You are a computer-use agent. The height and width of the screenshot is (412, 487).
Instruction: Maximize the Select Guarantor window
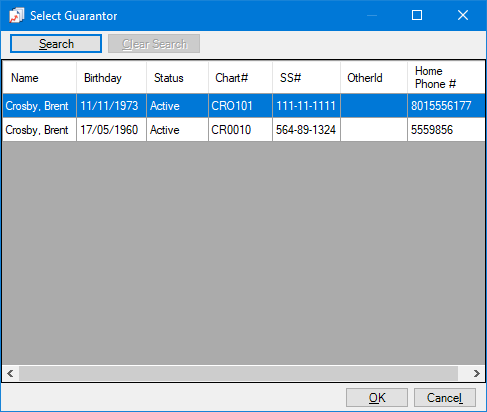417,15
